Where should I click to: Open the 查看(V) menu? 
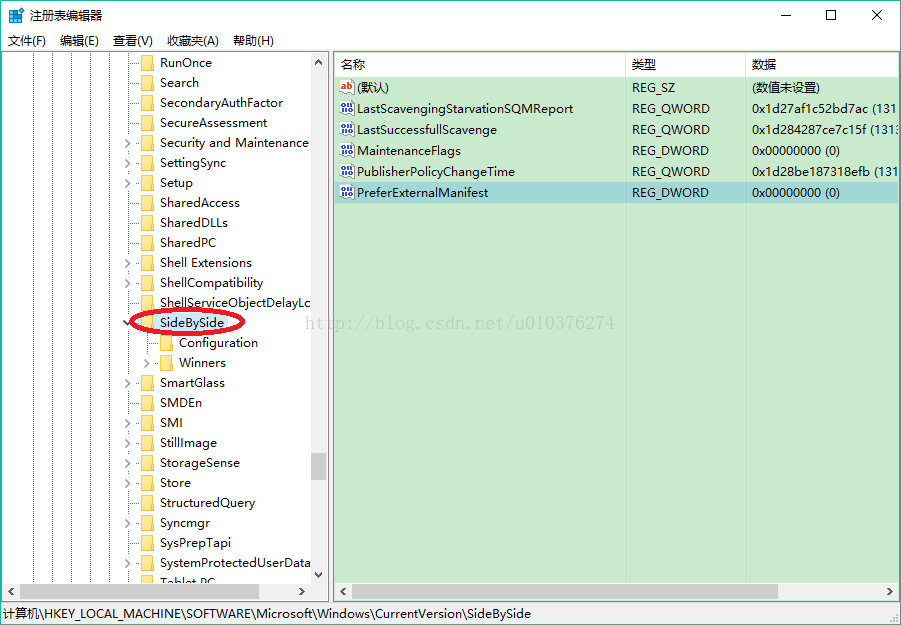(x=133, y=41)
